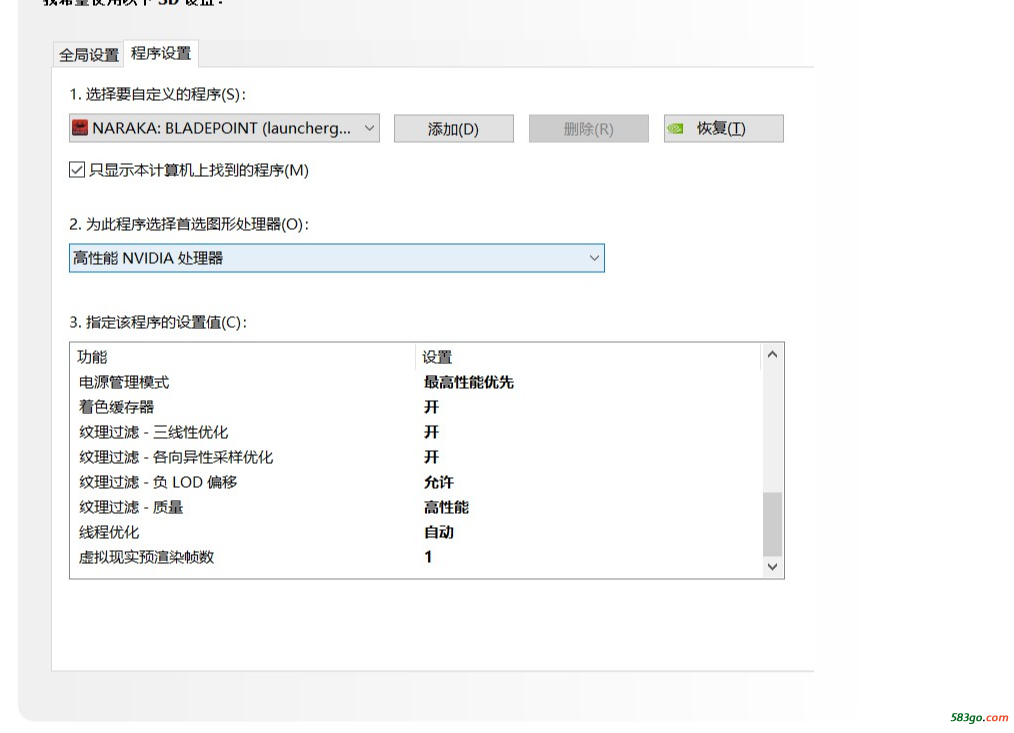
Task: Select the 着色缓存器 setting row
Action: (x=117, y=407)
